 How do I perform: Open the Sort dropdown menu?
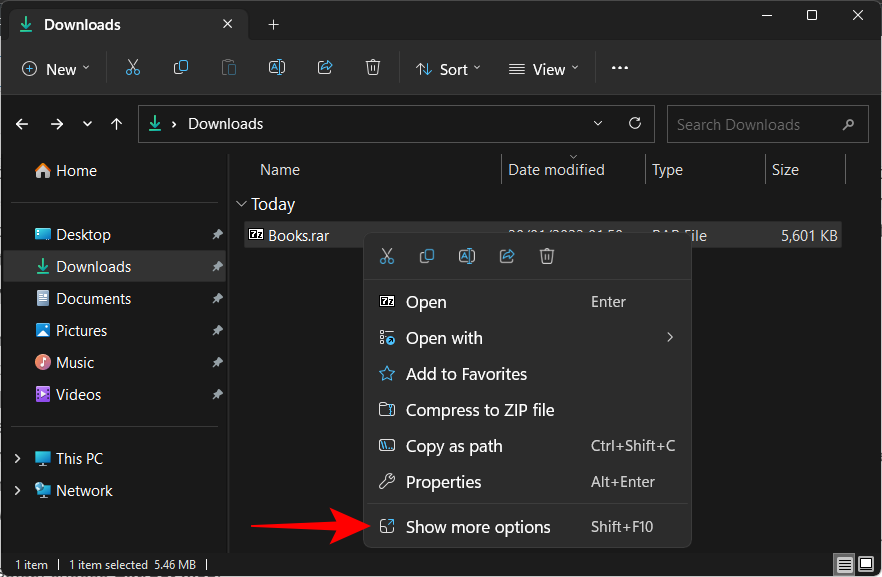pyautogui.click(x=448, y=69)
